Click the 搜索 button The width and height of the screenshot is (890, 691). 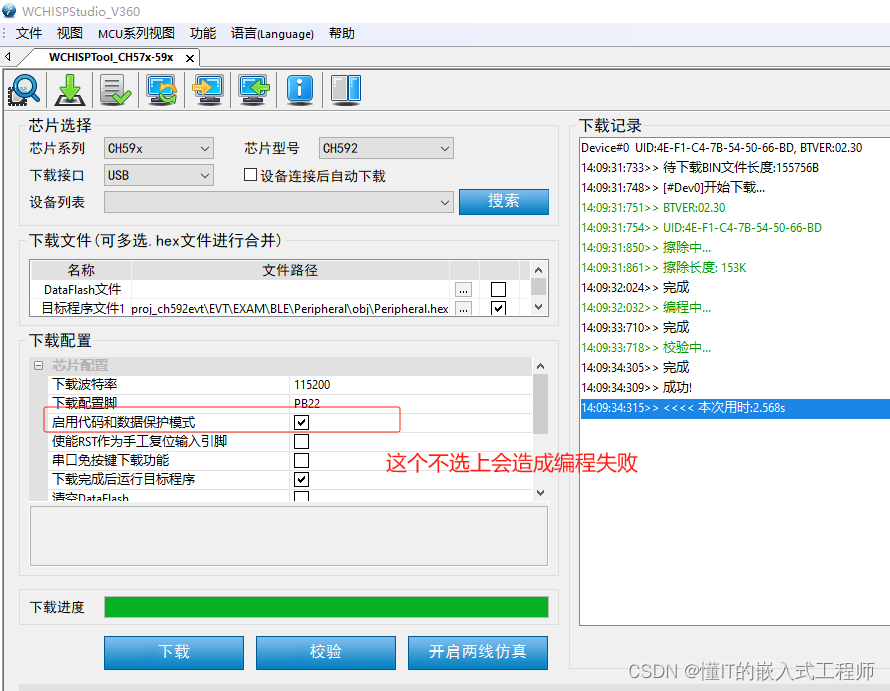click(503, 202)
